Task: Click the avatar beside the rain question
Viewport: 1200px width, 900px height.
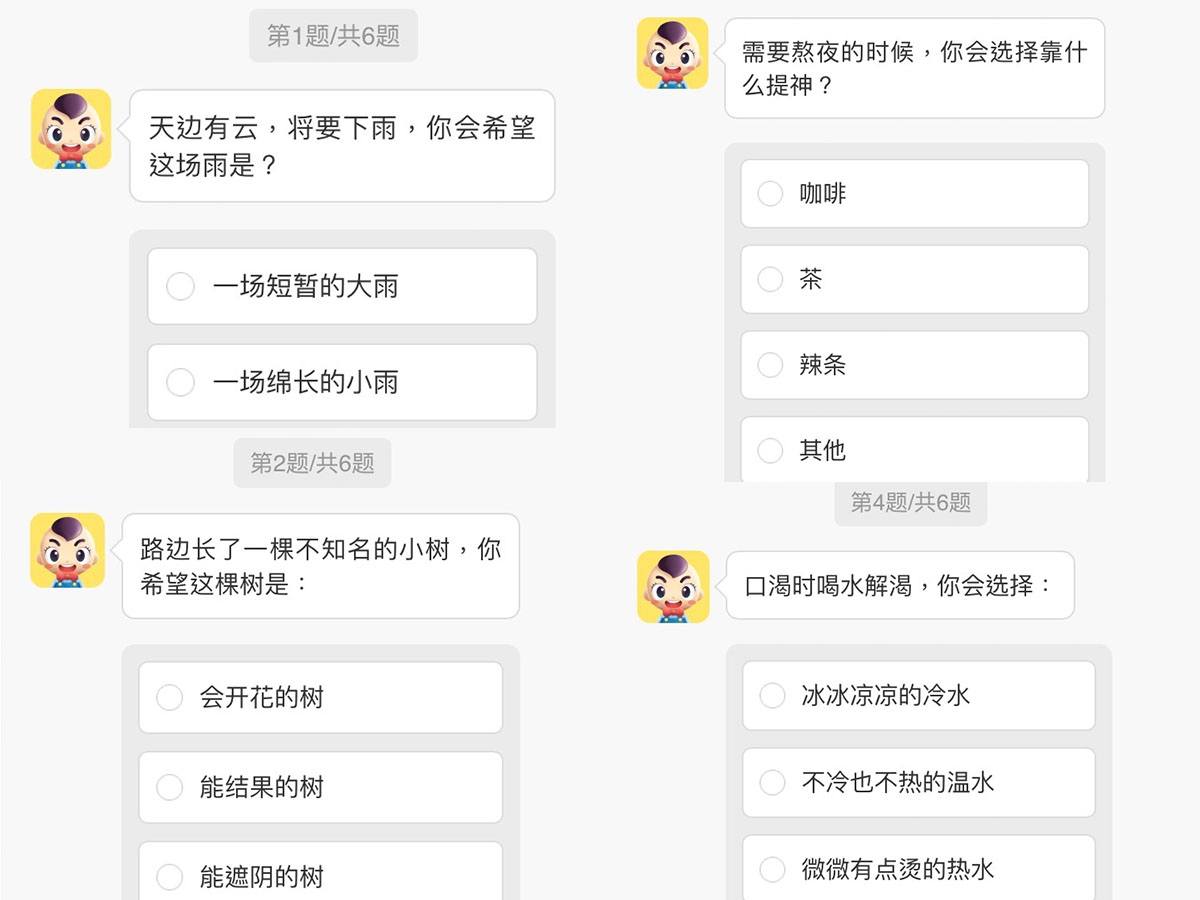Action: pos(71,129)
